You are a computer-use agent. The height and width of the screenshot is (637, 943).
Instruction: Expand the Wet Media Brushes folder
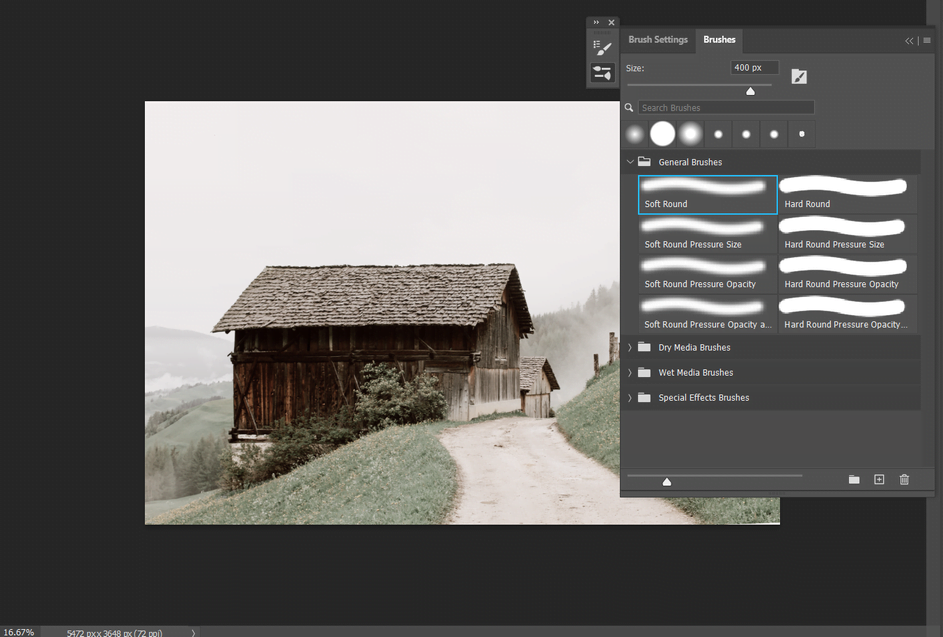(630, 372)
